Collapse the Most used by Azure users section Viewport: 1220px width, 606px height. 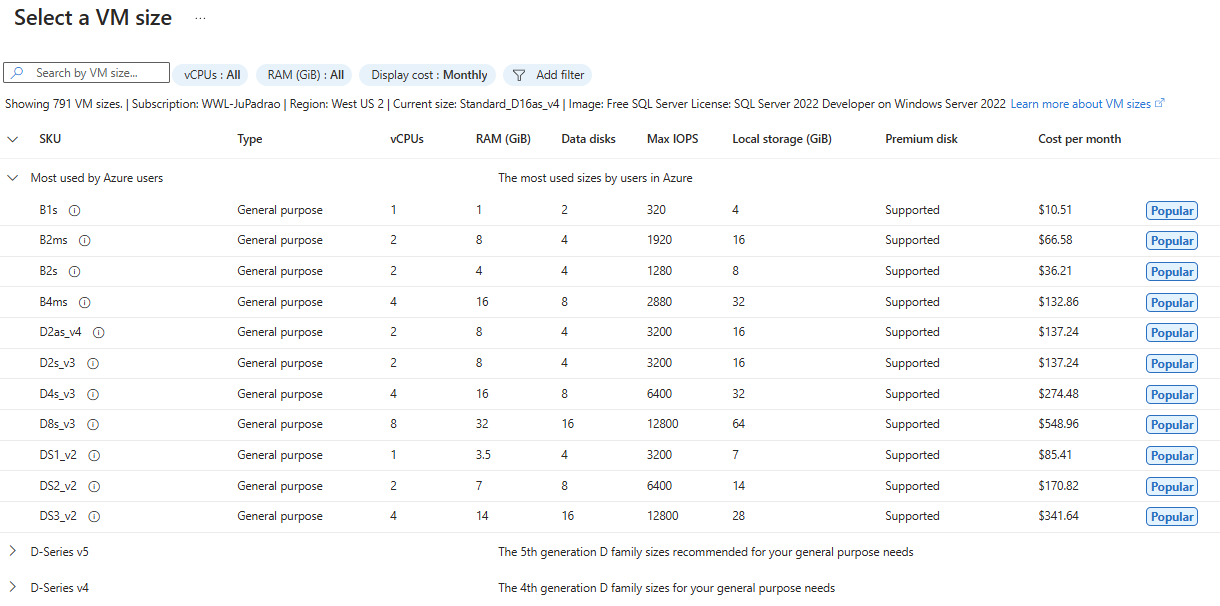click(x=12, y=177)
